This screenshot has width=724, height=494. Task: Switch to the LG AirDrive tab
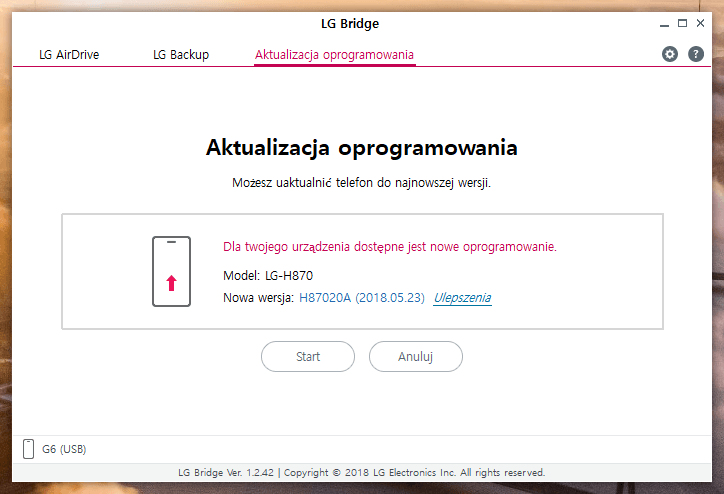tap(69, 54)
